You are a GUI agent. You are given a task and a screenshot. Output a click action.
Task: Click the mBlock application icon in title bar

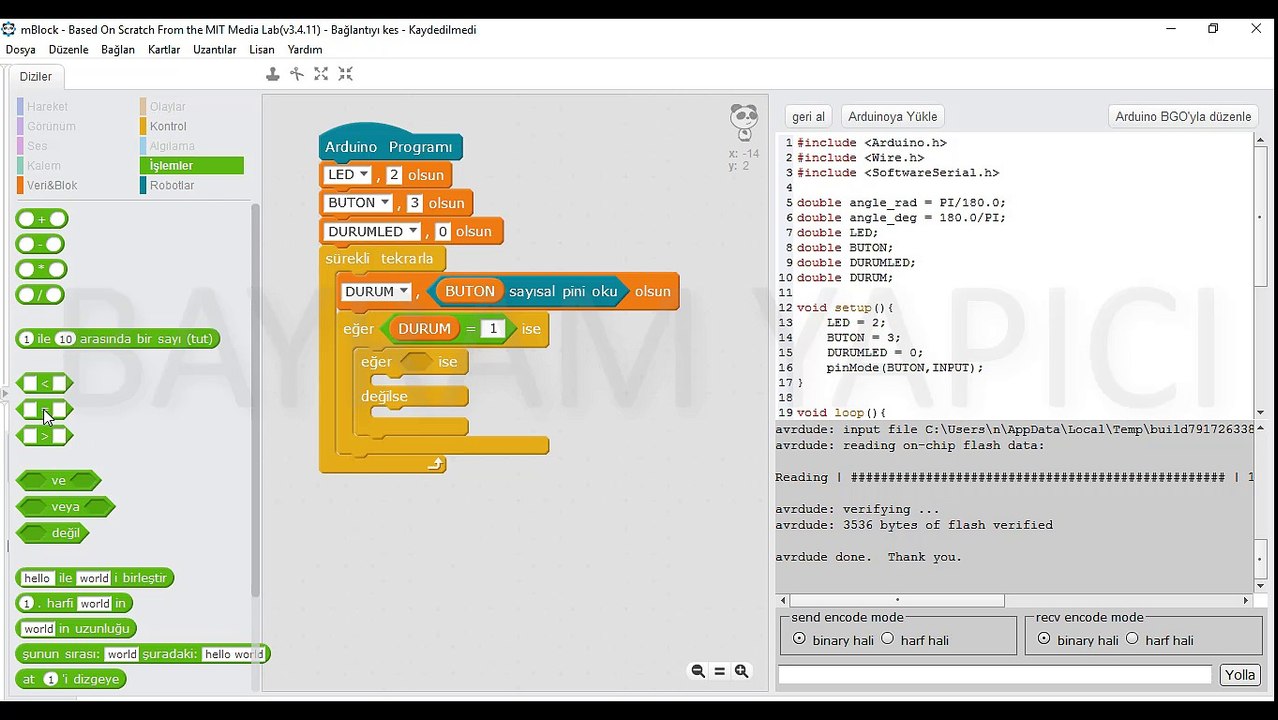[9, 29]
